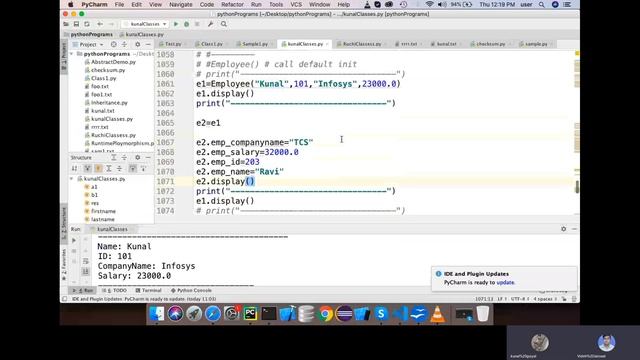Open the kunalClasses run configuration dropdown

(x=145, y=24)
